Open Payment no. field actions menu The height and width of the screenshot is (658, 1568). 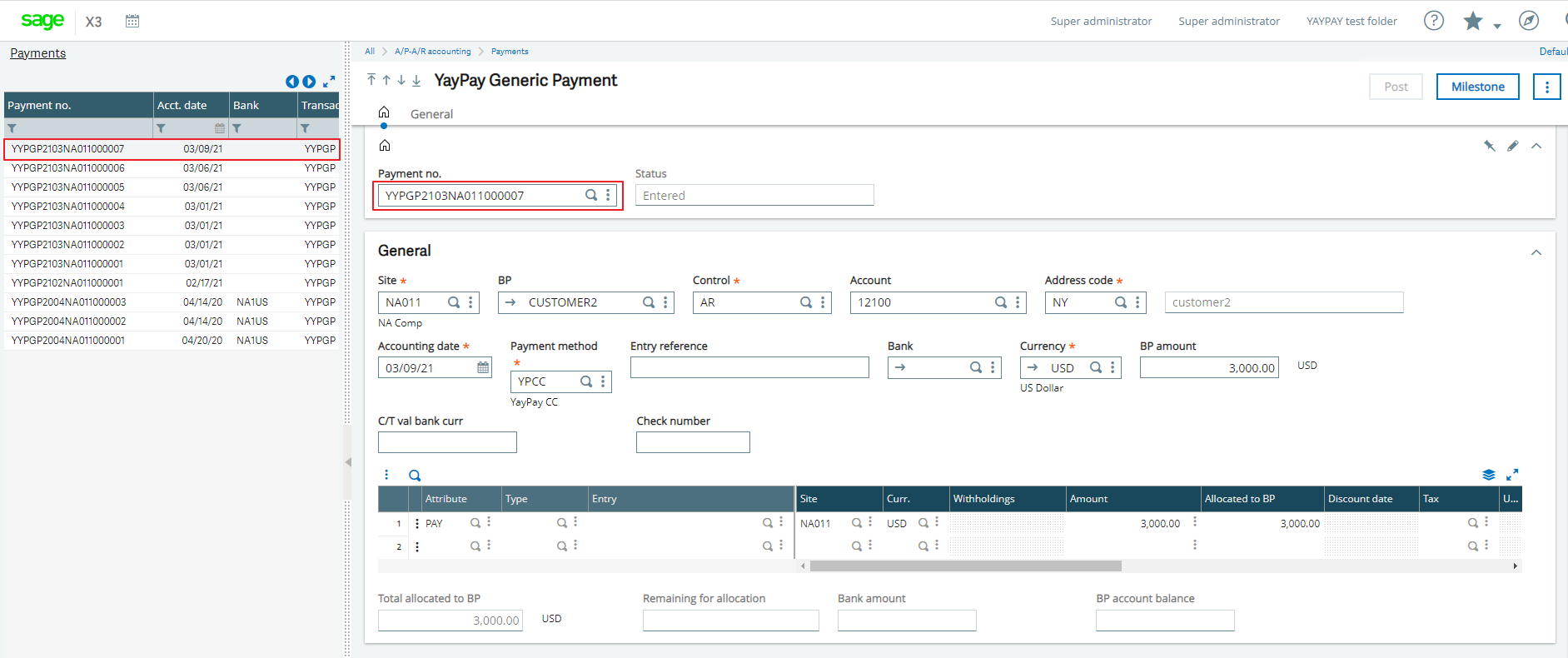tap(609, 195)
